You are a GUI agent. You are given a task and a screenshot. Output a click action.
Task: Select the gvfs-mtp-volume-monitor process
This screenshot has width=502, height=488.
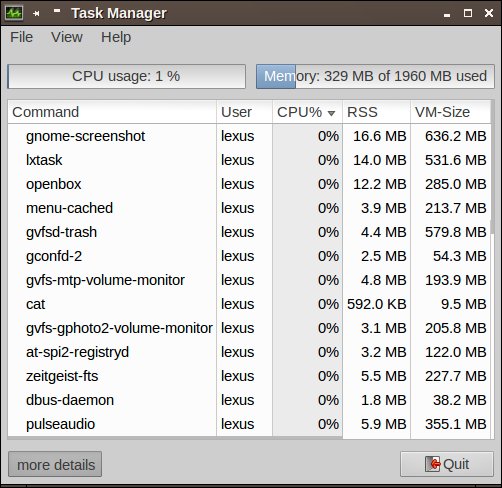(x=249, y=280)
